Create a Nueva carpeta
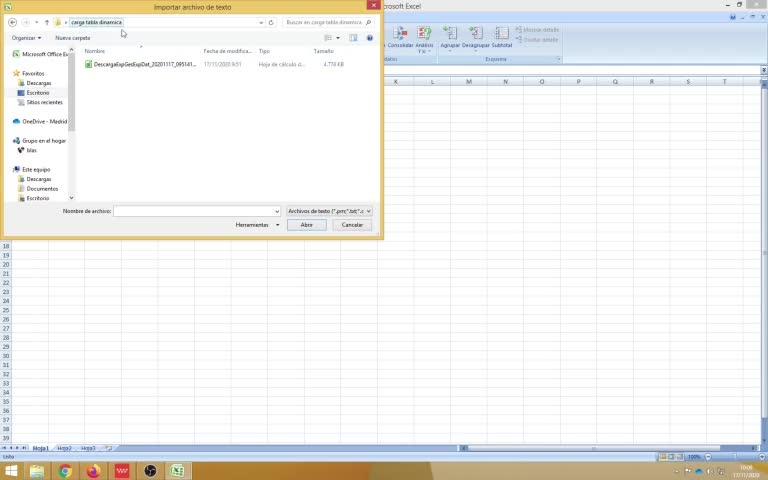The height and width of the screenshot is (480, 768). coord(72,38)
